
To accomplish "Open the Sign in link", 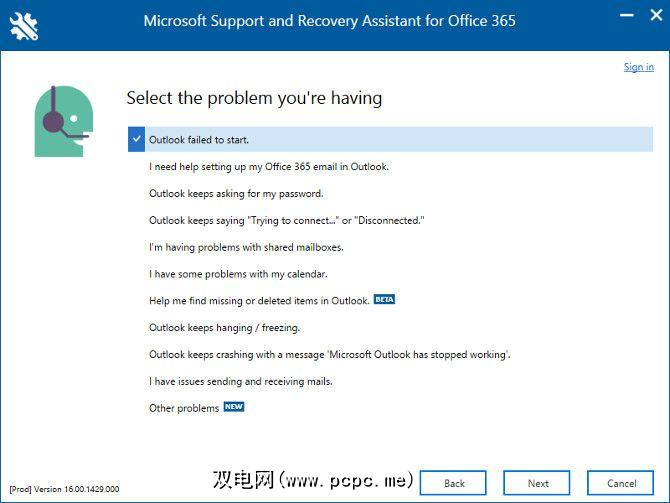I will coord(638,67).
